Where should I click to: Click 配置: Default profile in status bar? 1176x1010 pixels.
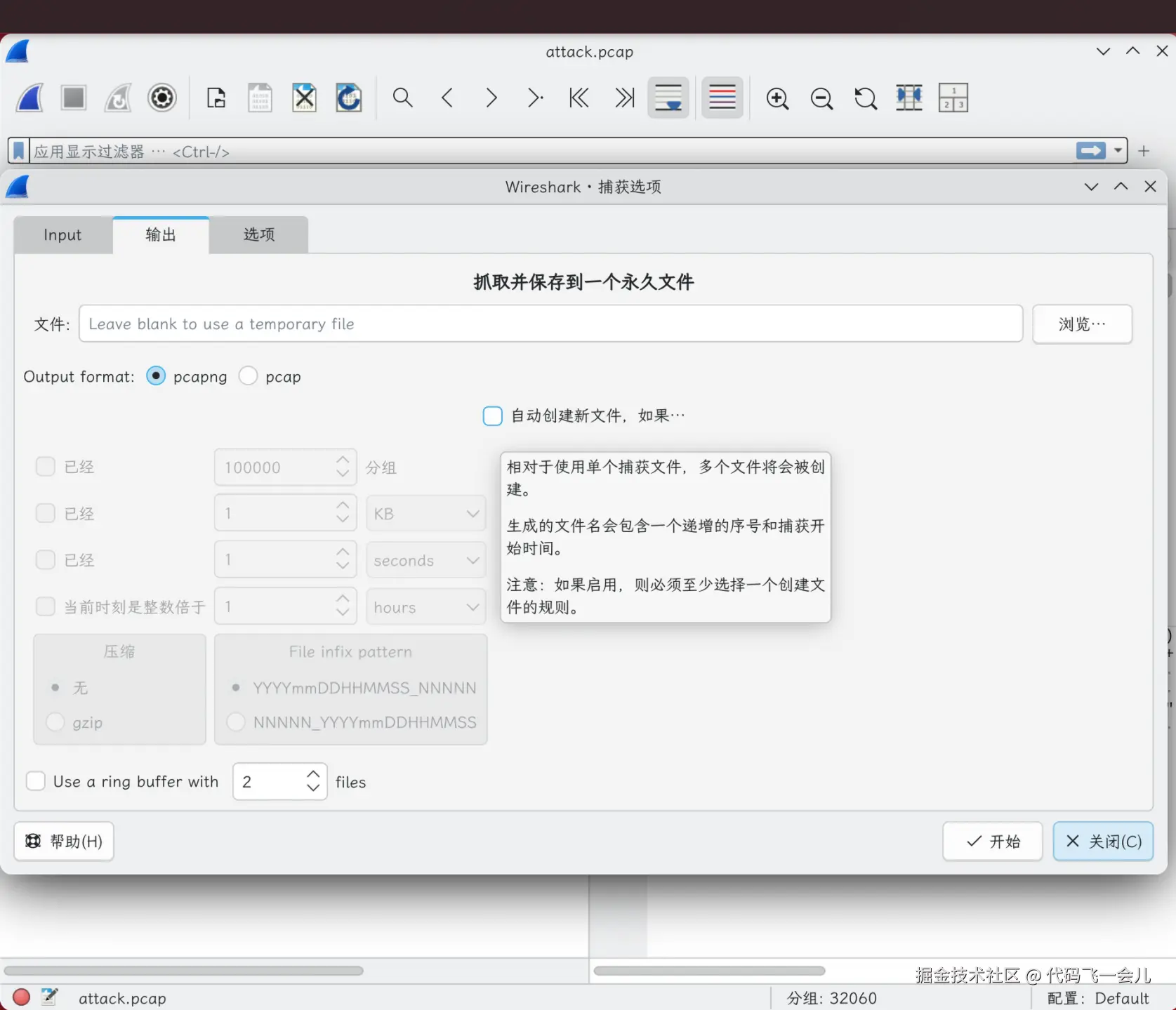point(1098,998)
